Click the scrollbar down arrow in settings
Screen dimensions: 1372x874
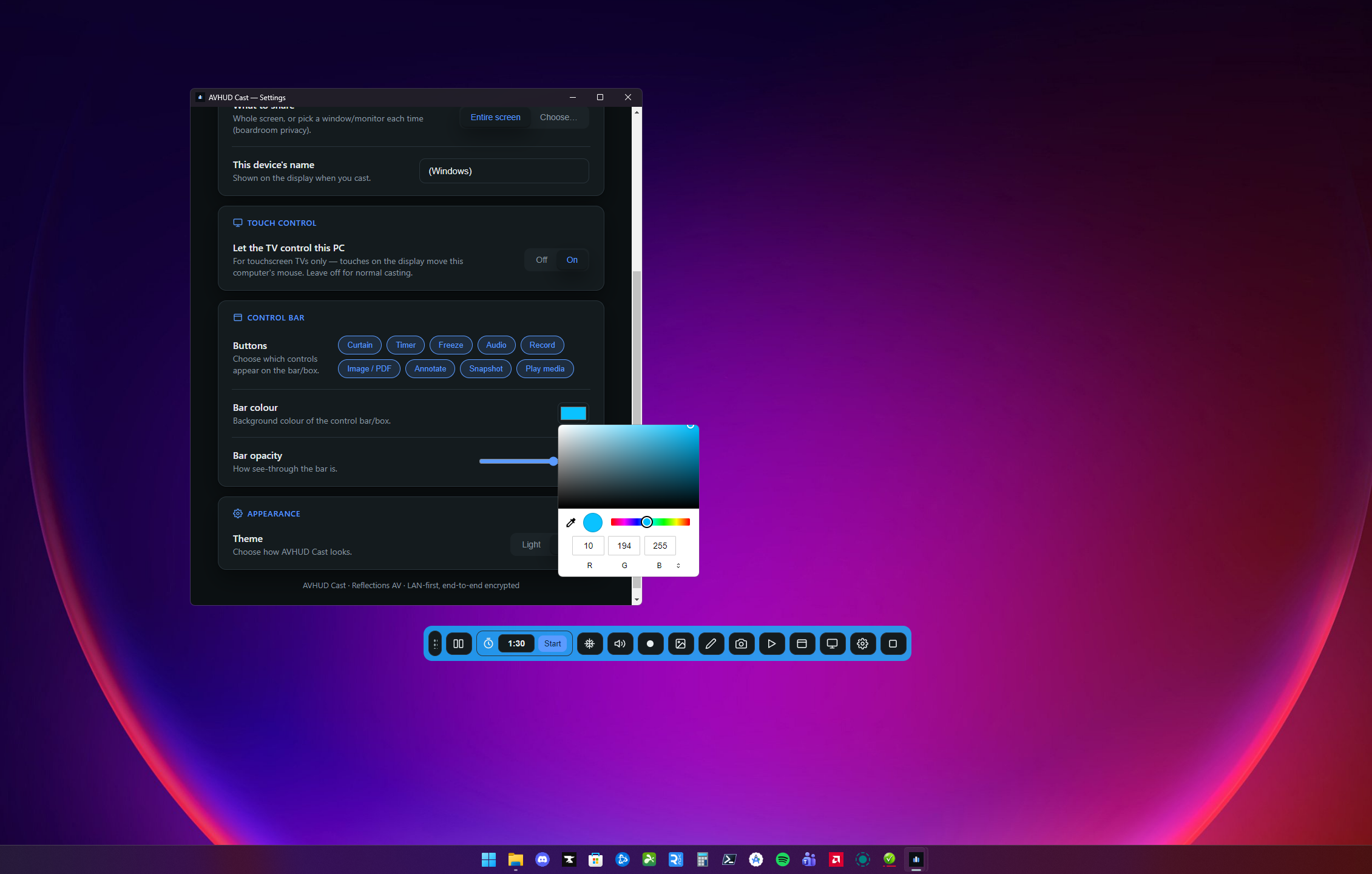click(637, 600)
